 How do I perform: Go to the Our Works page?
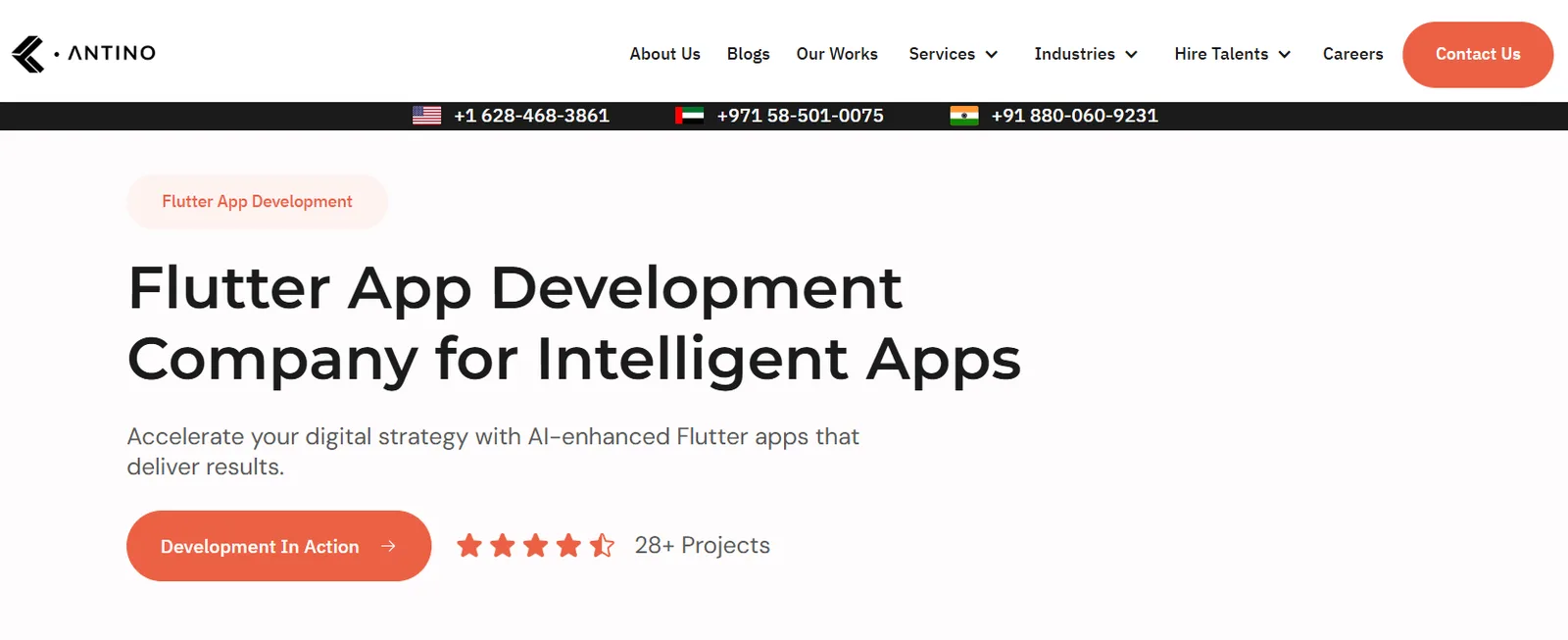(x=837, y=54)
